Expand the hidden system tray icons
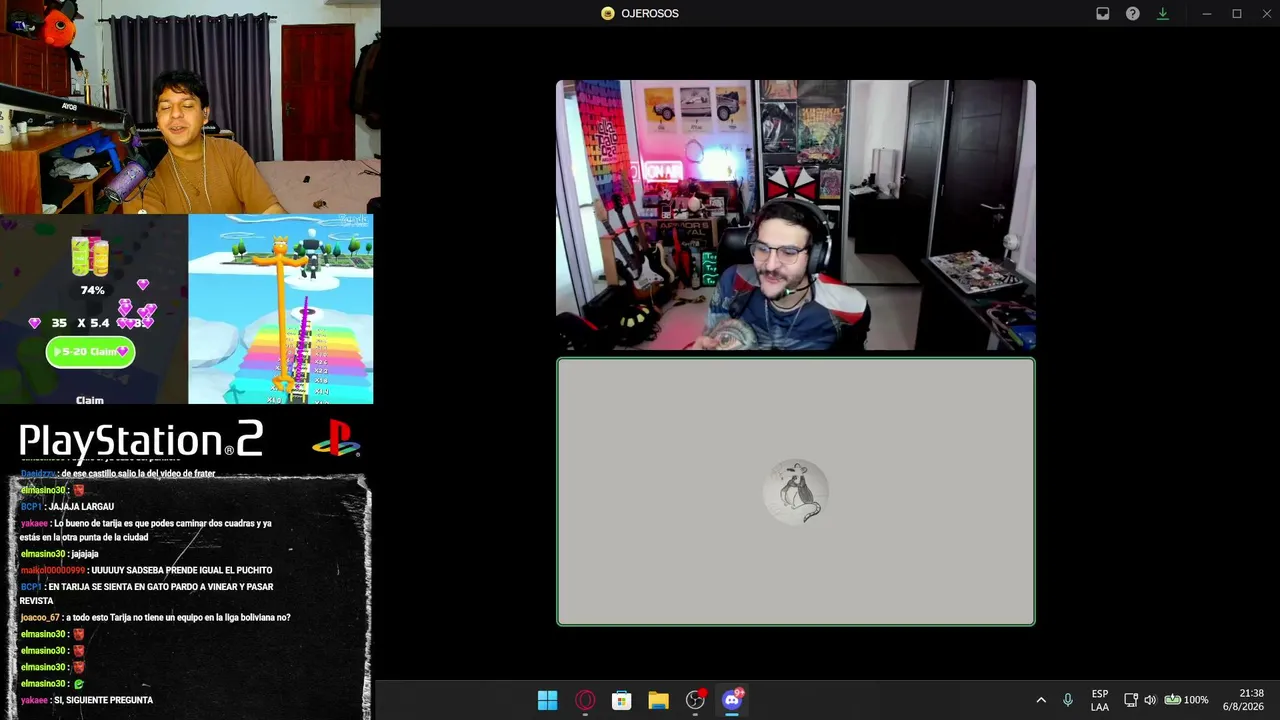1280x720 pixels. coord(1041,700)
